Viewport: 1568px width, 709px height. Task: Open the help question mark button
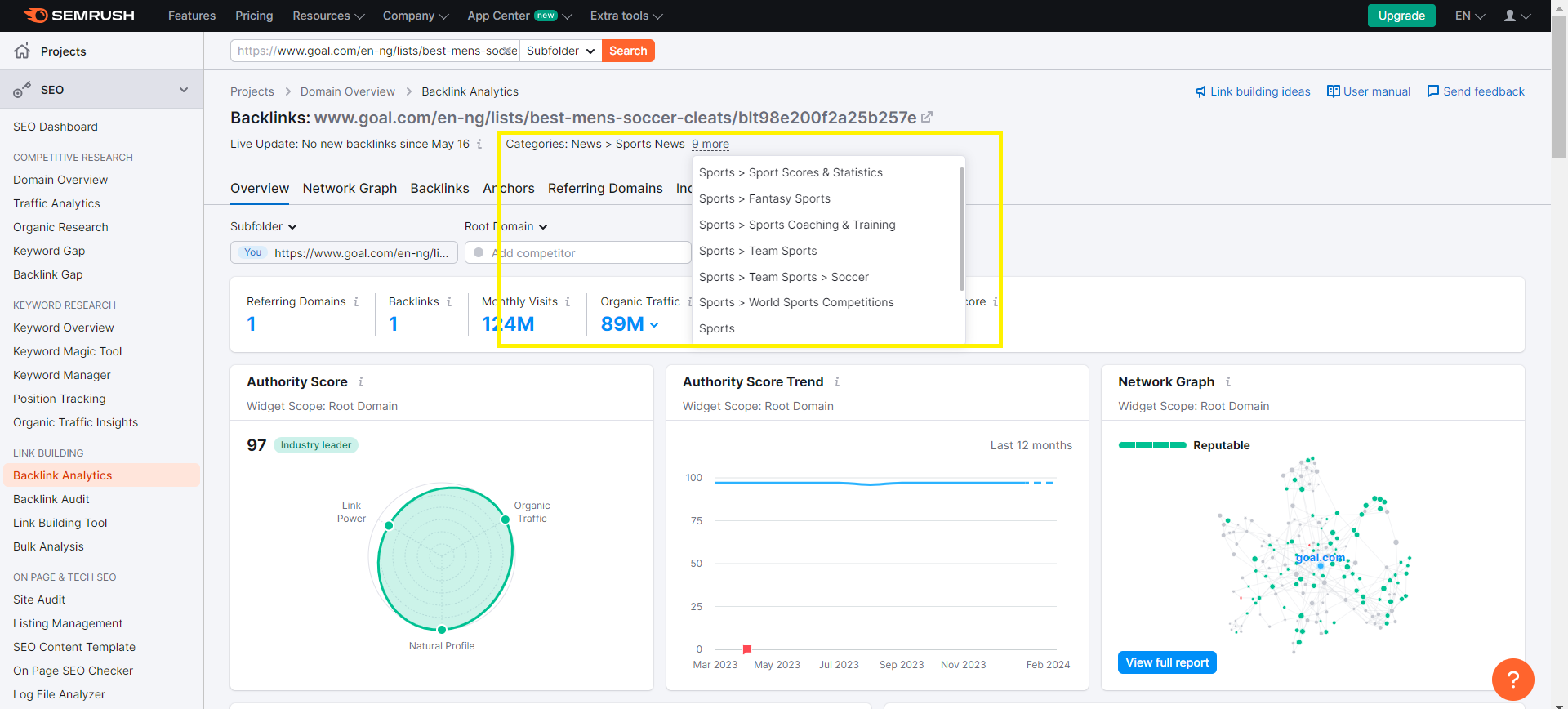(1513, 680)
